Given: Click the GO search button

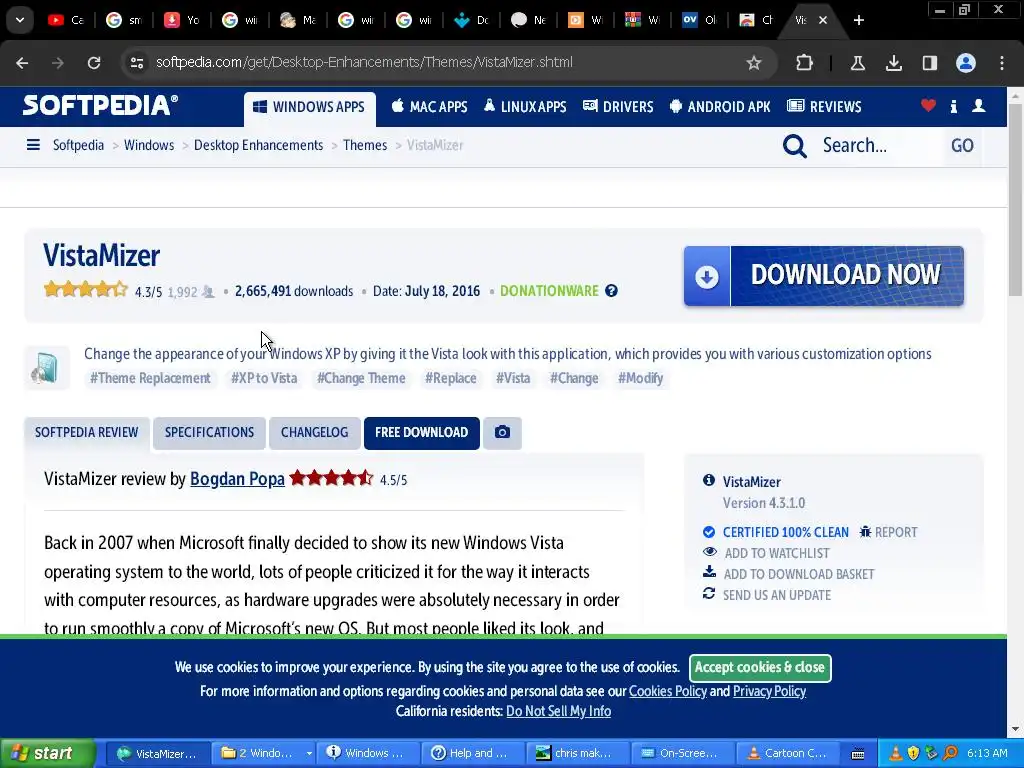Looking at the screenshot, I should [x=962, y=146].
